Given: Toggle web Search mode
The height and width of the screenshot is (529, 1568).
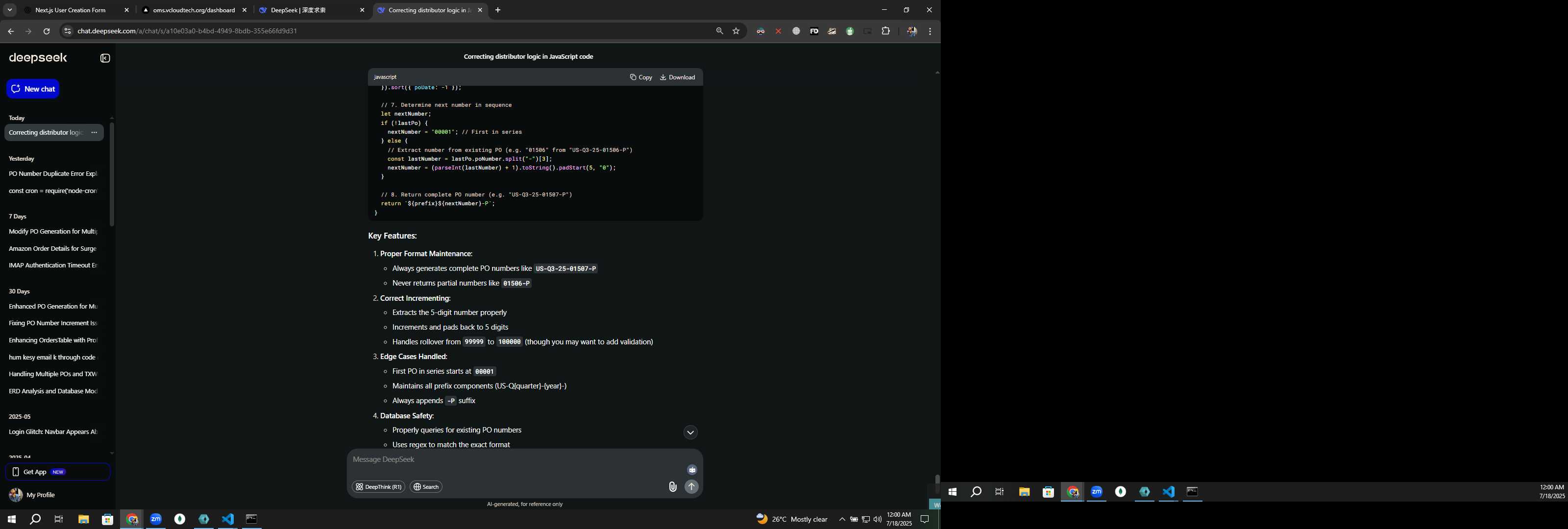Looking at the screenshot, I should tap(426, 487).
